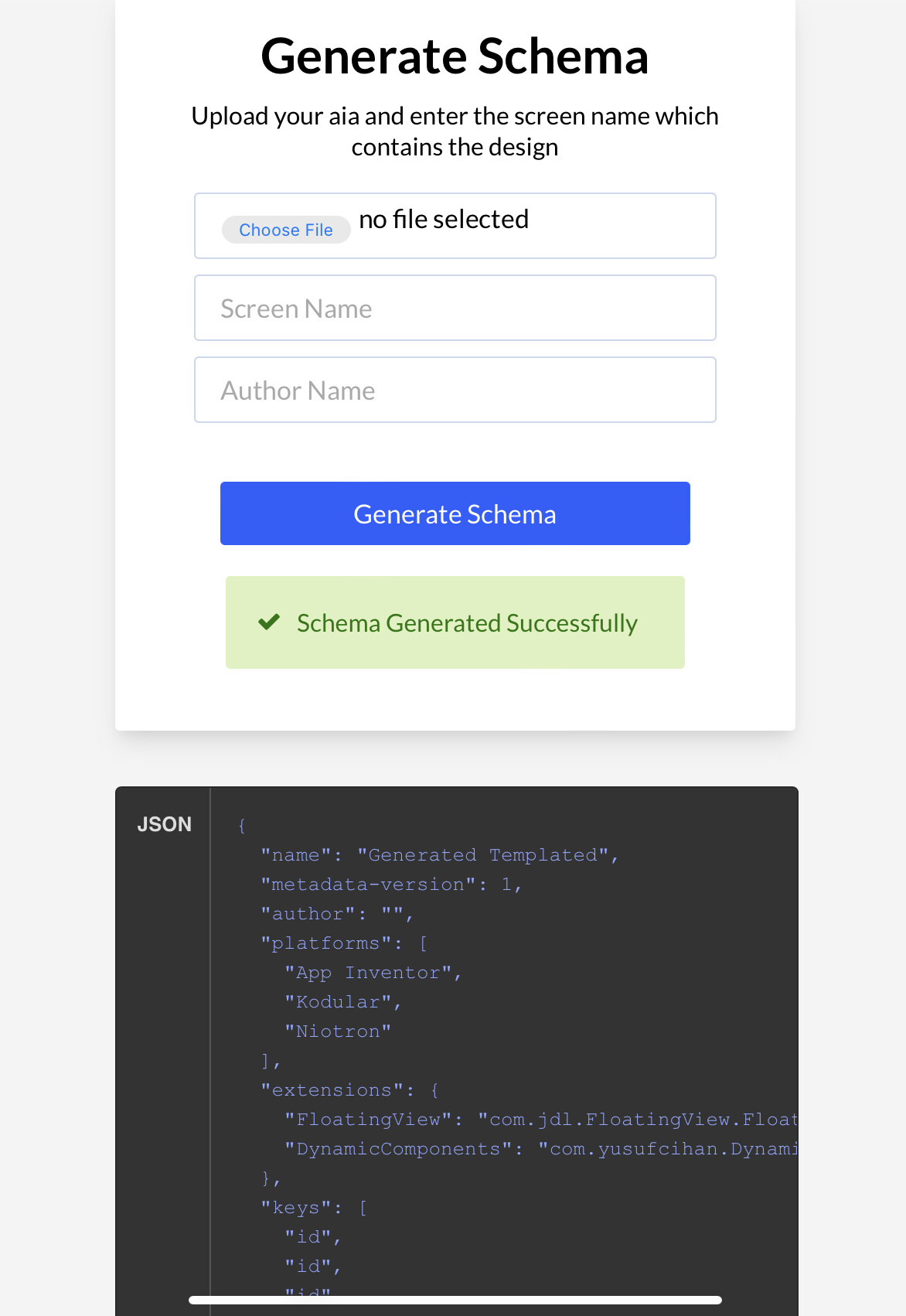Viewport: 906px width, 1316px height.
Task: Select the JSON tab label
Action: 165,824
